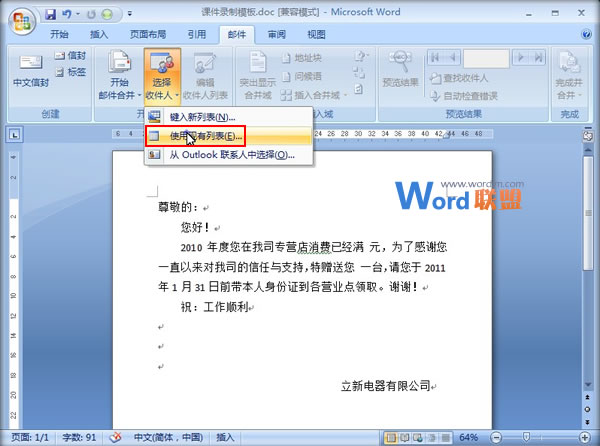This screenshot has height=446, width=600.
Task: Toggle 插入 overtype mode indicator
Action: pos(225,438)
